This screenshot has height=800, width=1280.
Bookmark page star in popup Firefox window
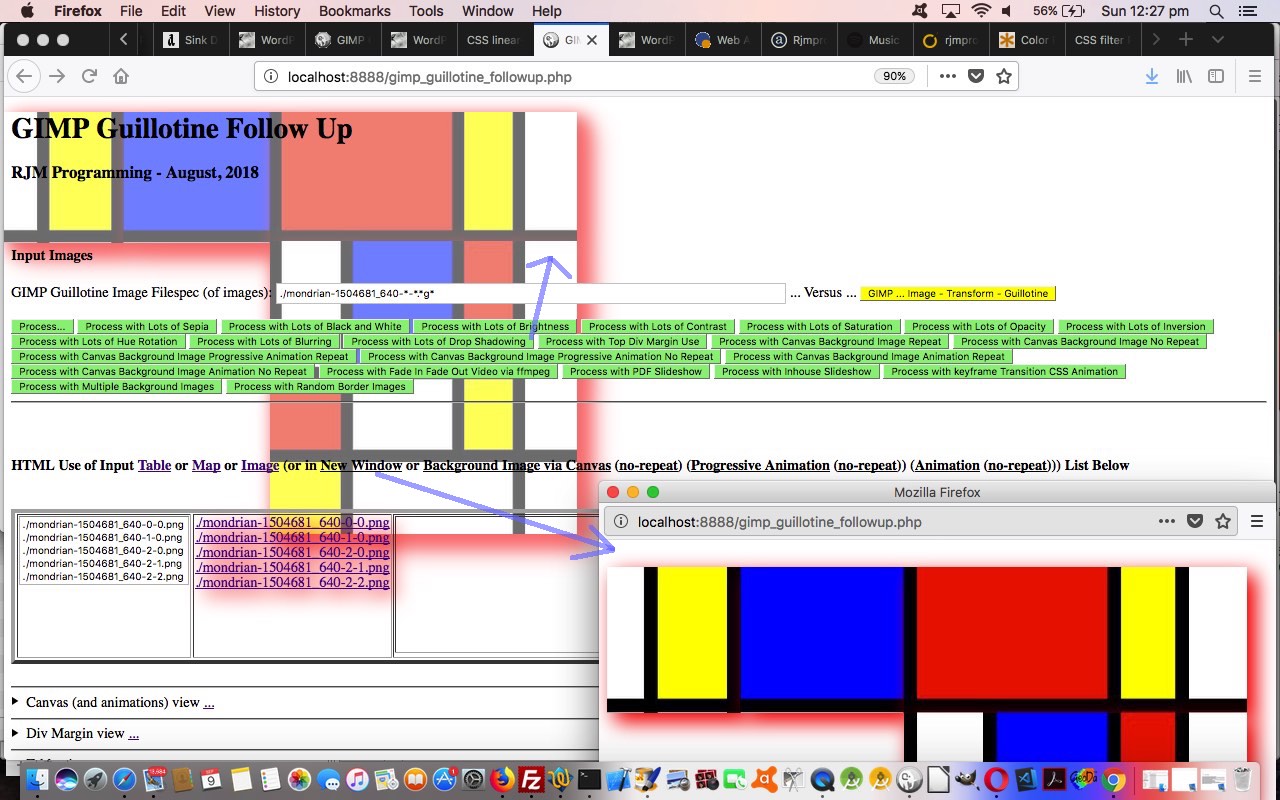point(1223,521)
